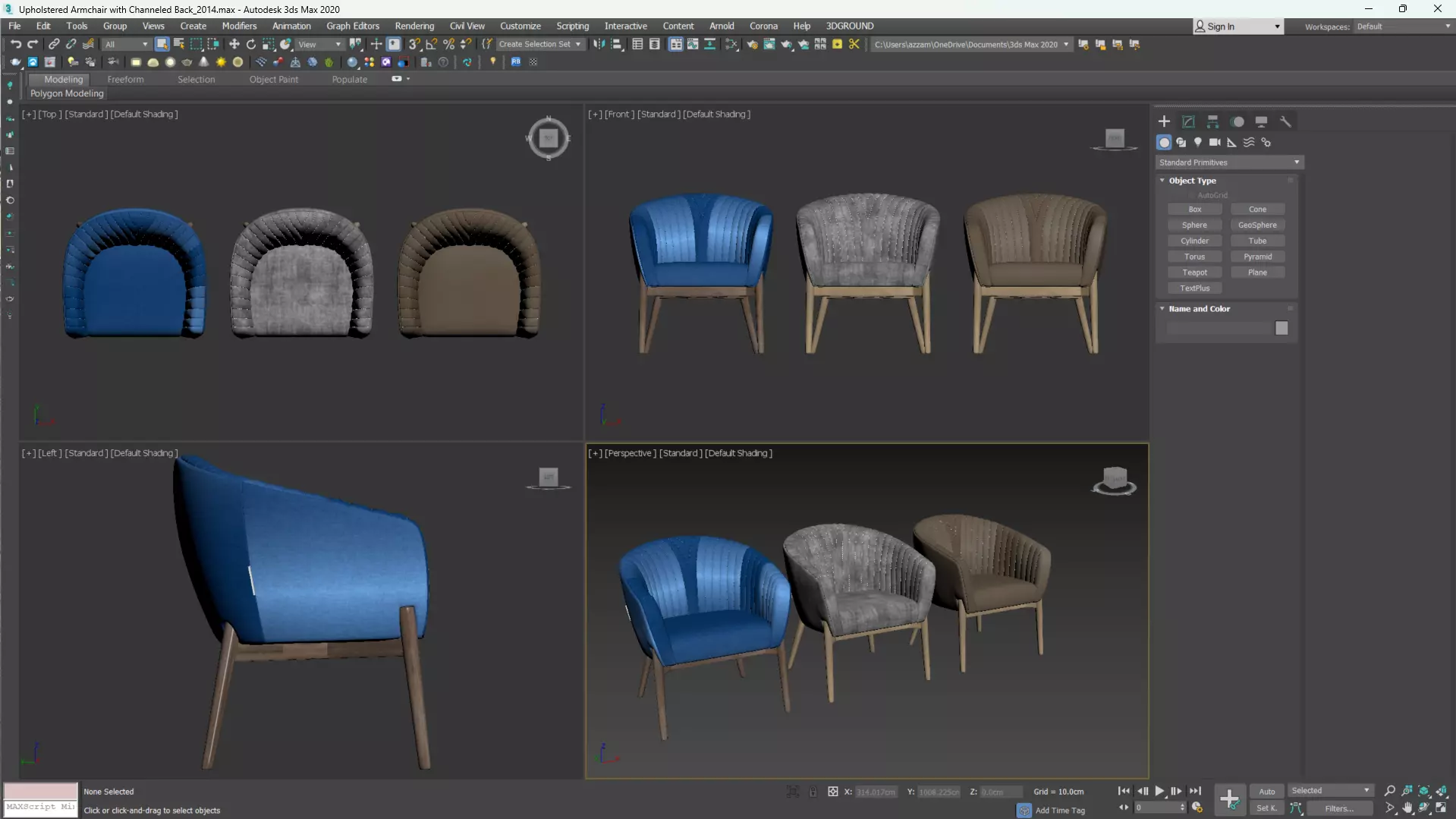Click the Undo arrow icon
This screenshot has height=819, width=1456.
tap(15, 44)
